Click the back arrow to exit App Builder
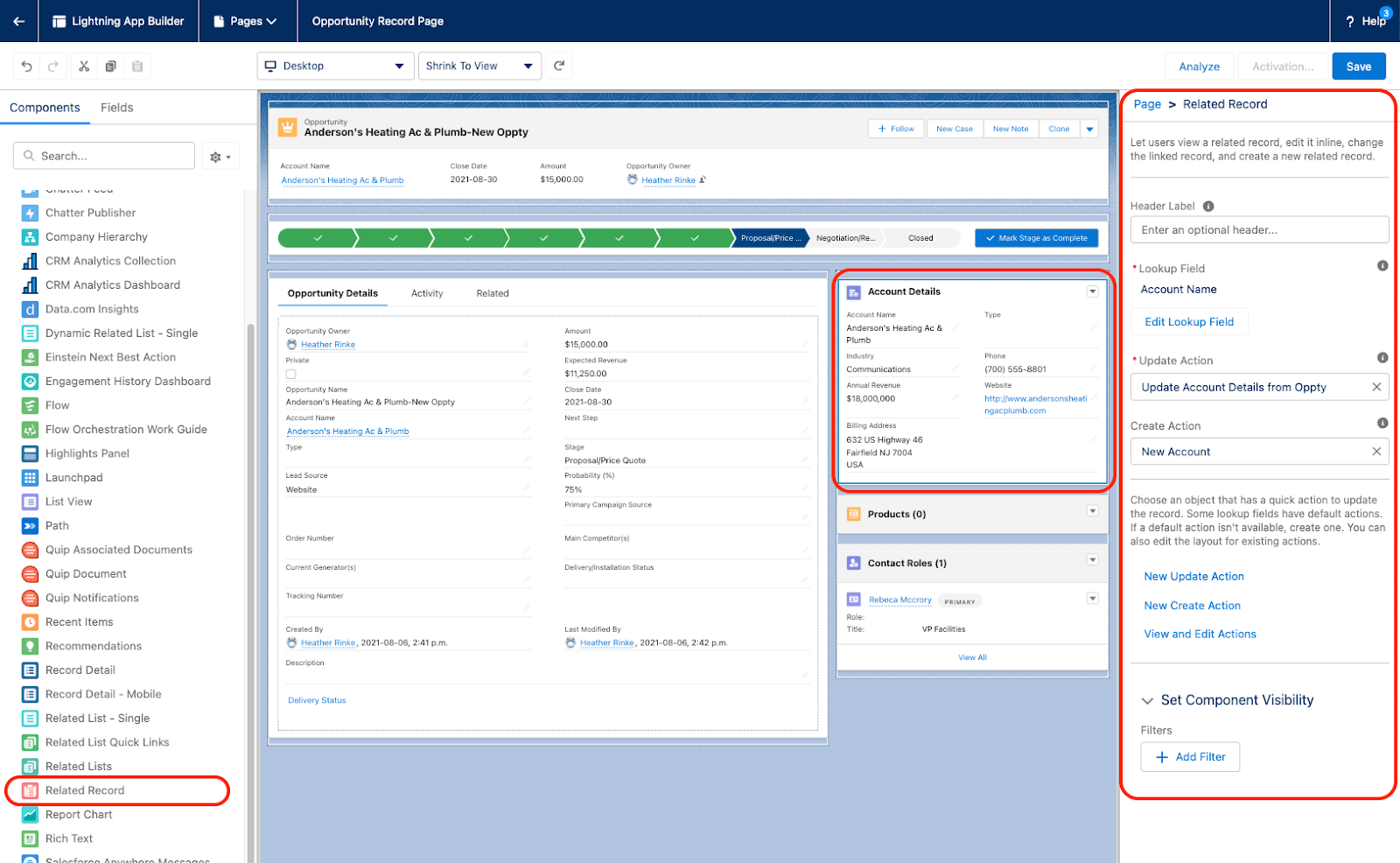This screenshot has height=863, width=1400. pos(19,21)
